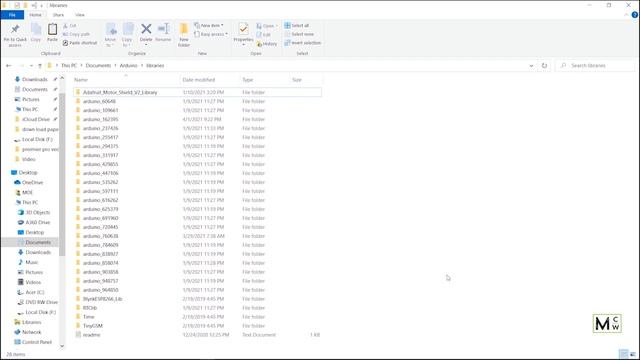
Task: Switch to the Share ribbon tab
Action: (58, 15)
